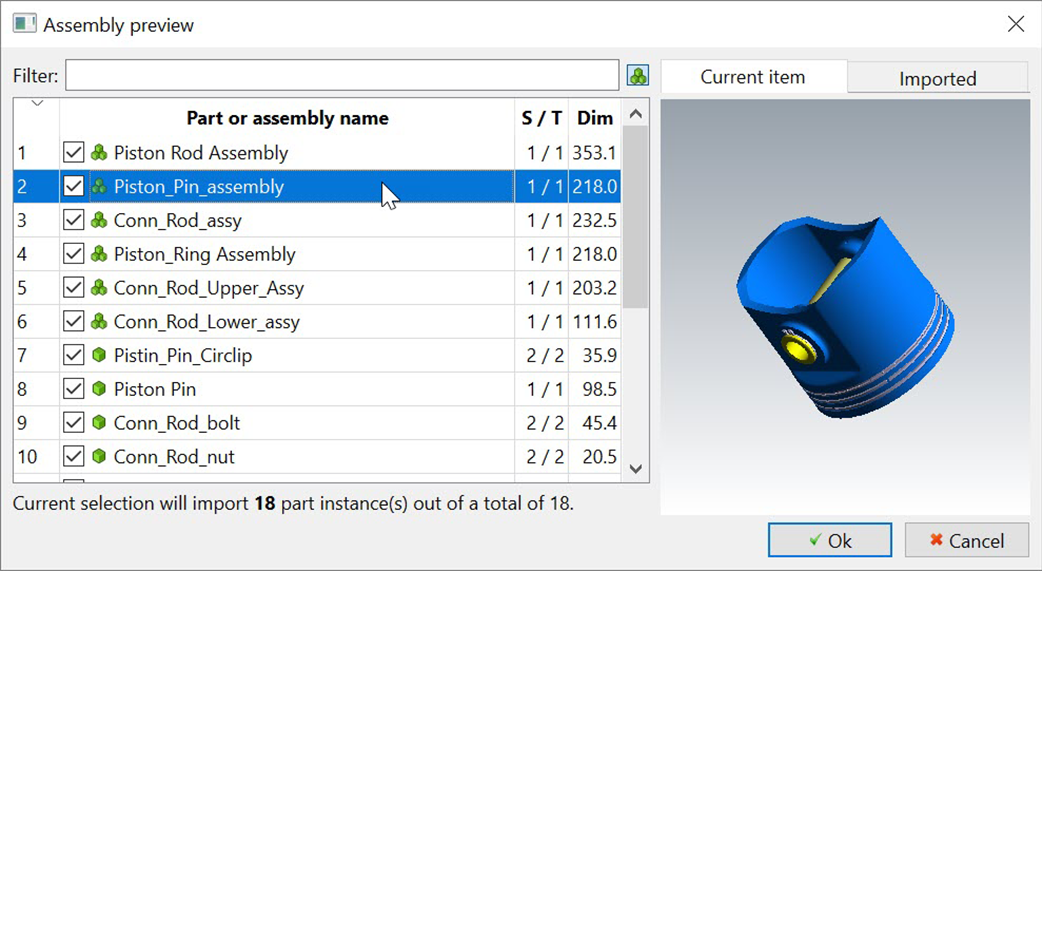The height and width of the screenshot is (925, 1042).
Task: Click the part icon of Pistin_Pin_Circlip
Action: [x=99, y=355]
